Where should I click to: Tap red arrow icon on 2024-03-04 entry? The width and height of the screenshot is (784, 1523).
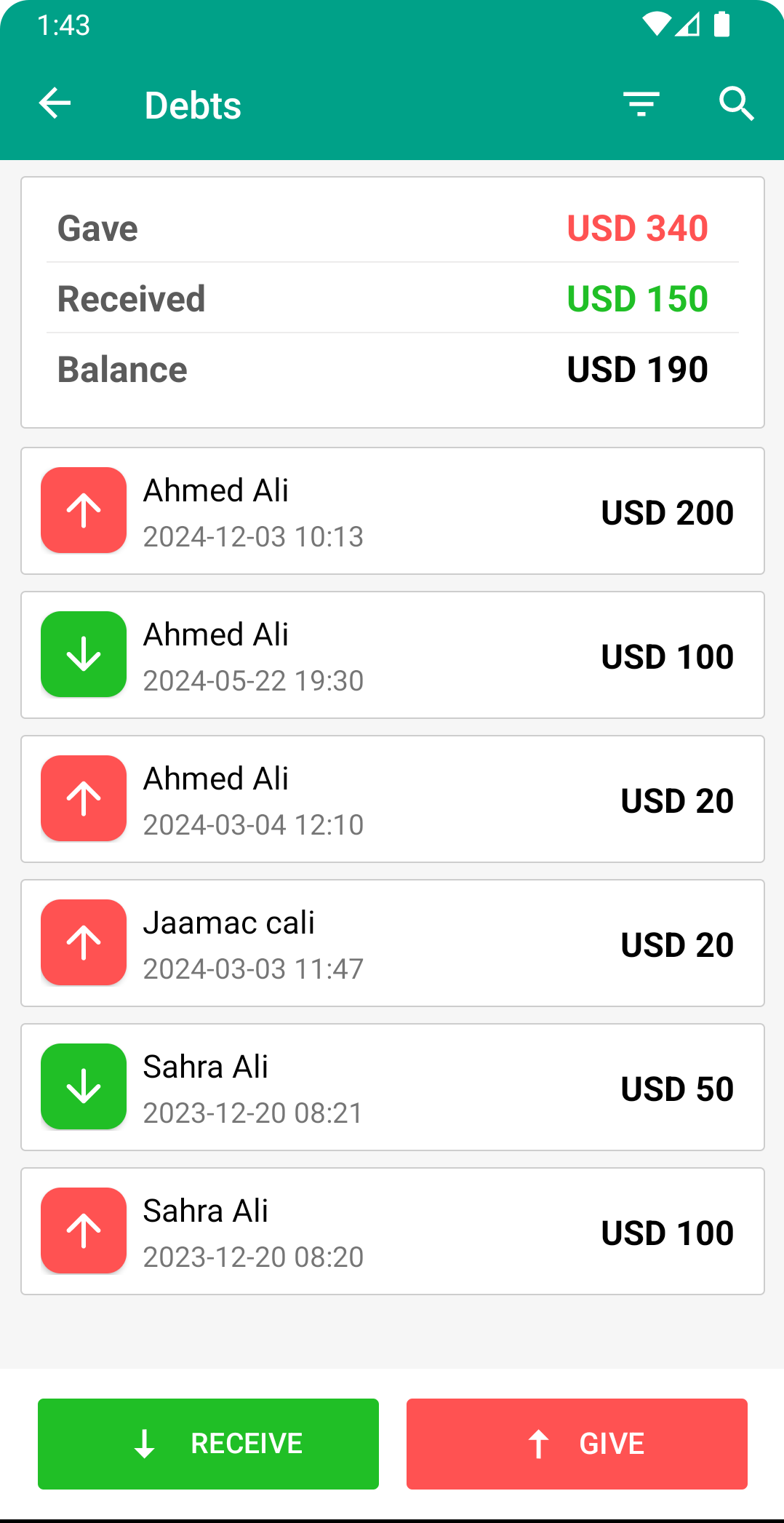coord(84,798)
